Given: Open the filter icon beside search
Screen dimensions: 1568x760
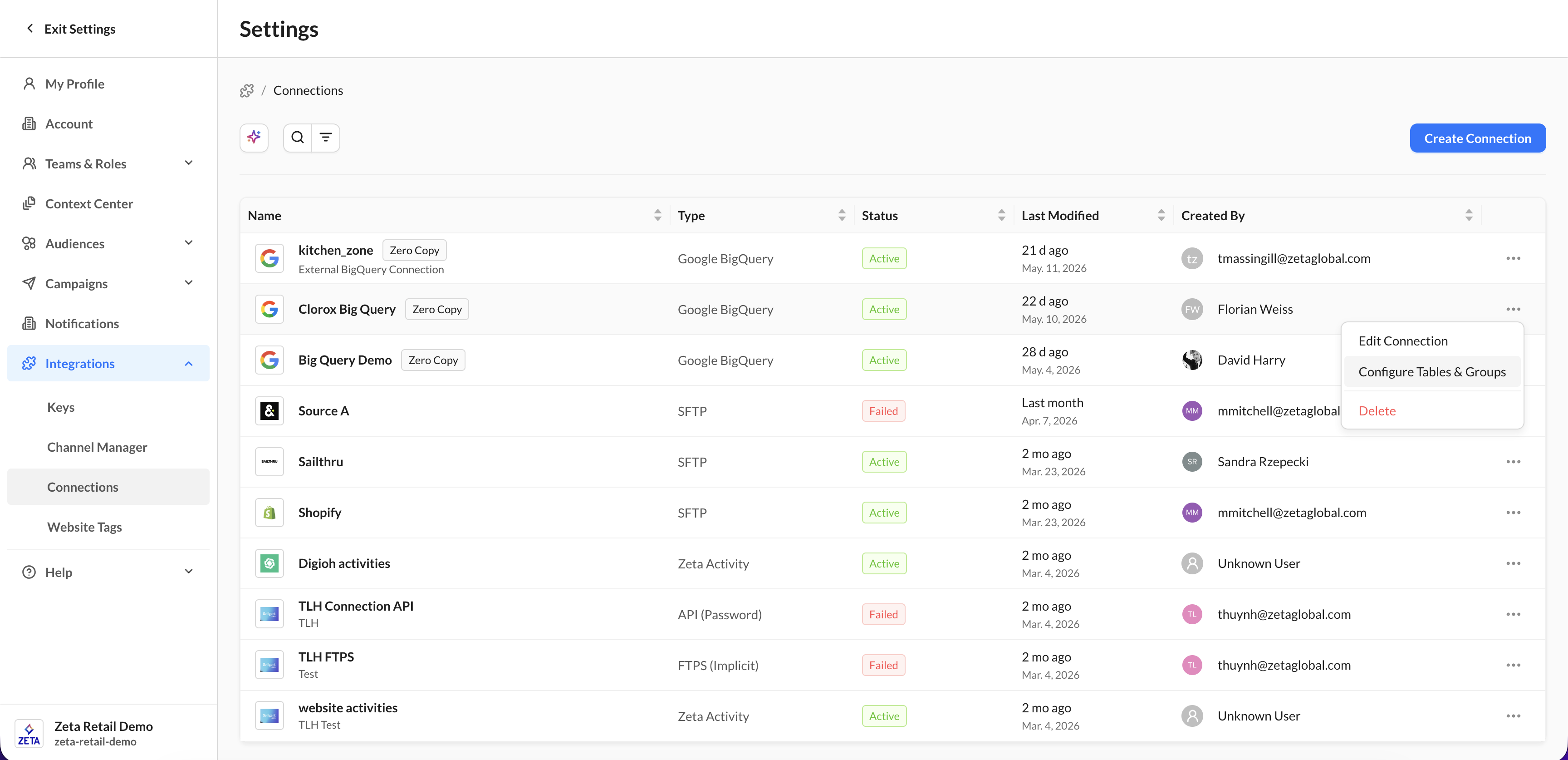Looking at the screenshot, I should tap(326, 138).
